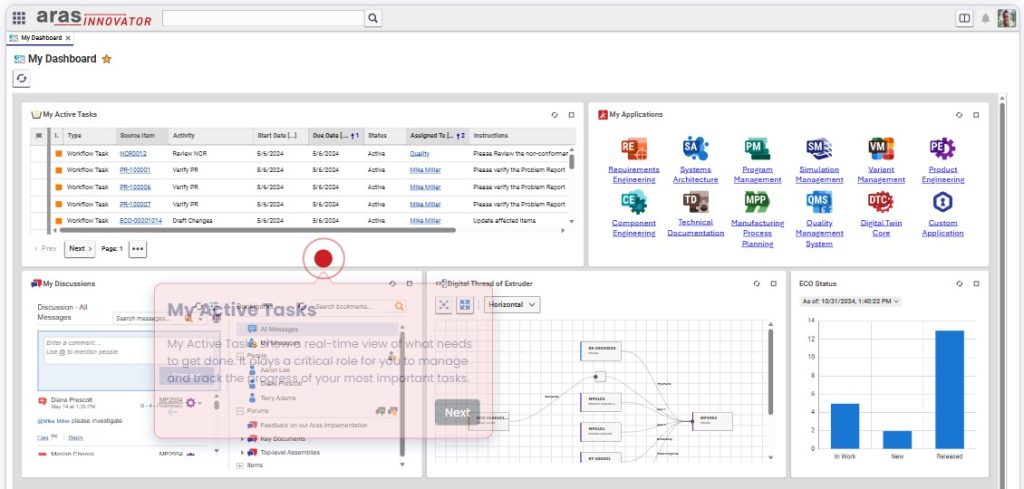The height and width of the screenshot is (489, 1024).
Task: Expand the ECO Status as-of date dropdown
Action: click(850, 301)
